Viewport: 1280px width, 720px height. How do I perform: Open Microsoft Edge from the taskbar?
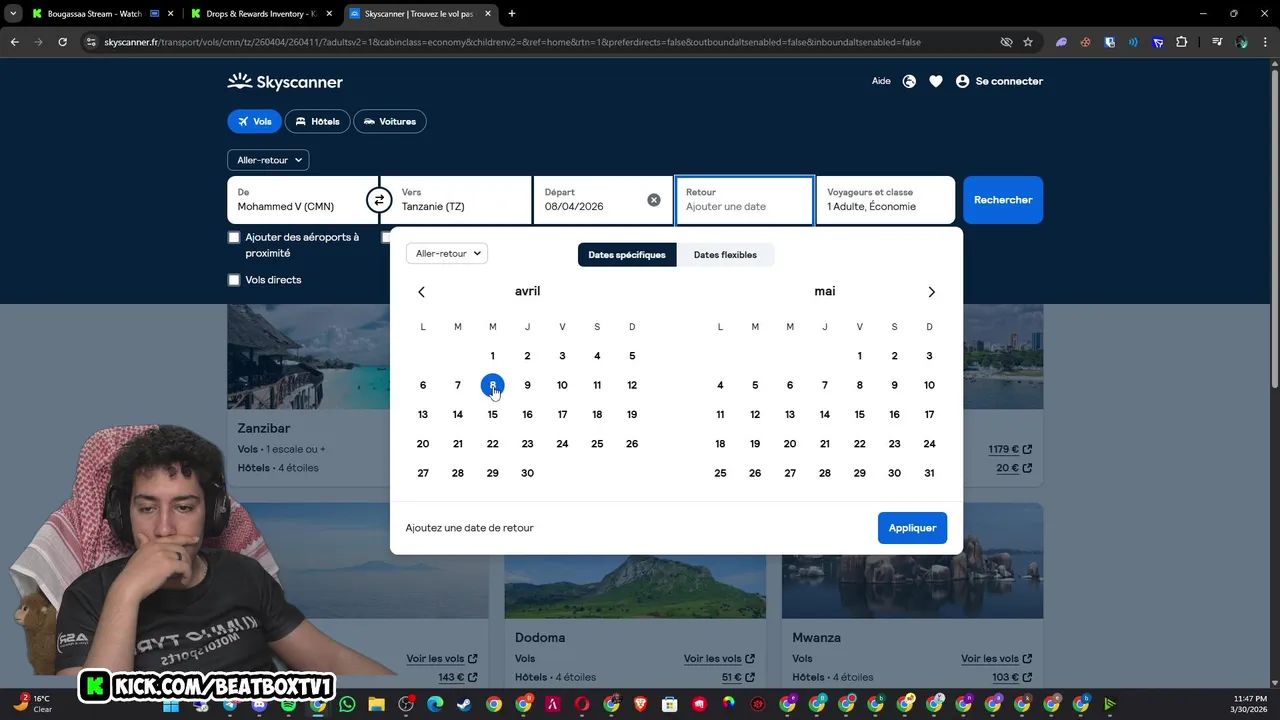(x=435, y=704)
